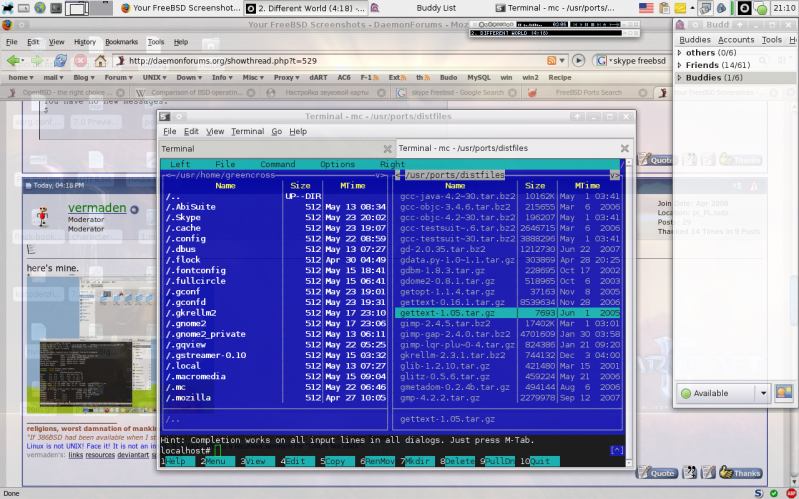The image size is (799, 499).
Task: Open the Terminal menu in terminal window
Action: tap(247, 131)
